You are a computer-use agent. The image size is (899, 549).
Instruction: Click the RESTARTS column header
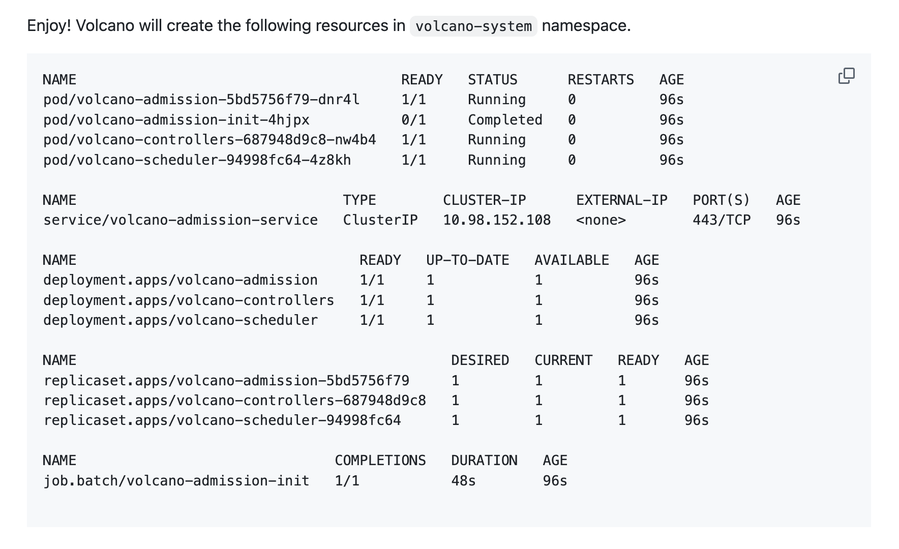[x=600, y=80]
